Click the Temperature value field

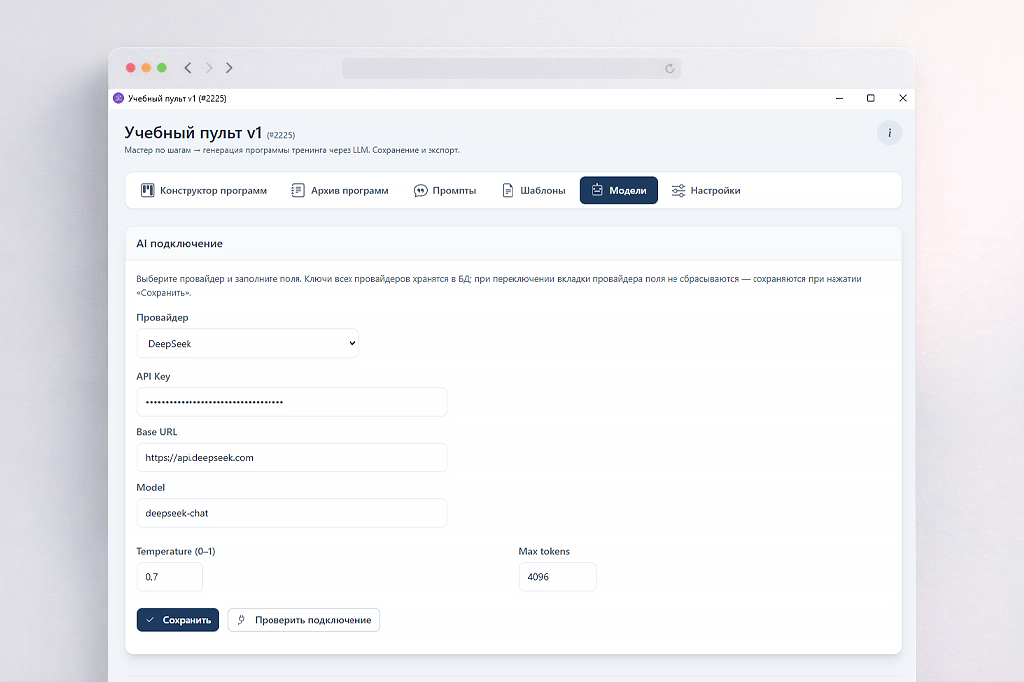(169, 577)
